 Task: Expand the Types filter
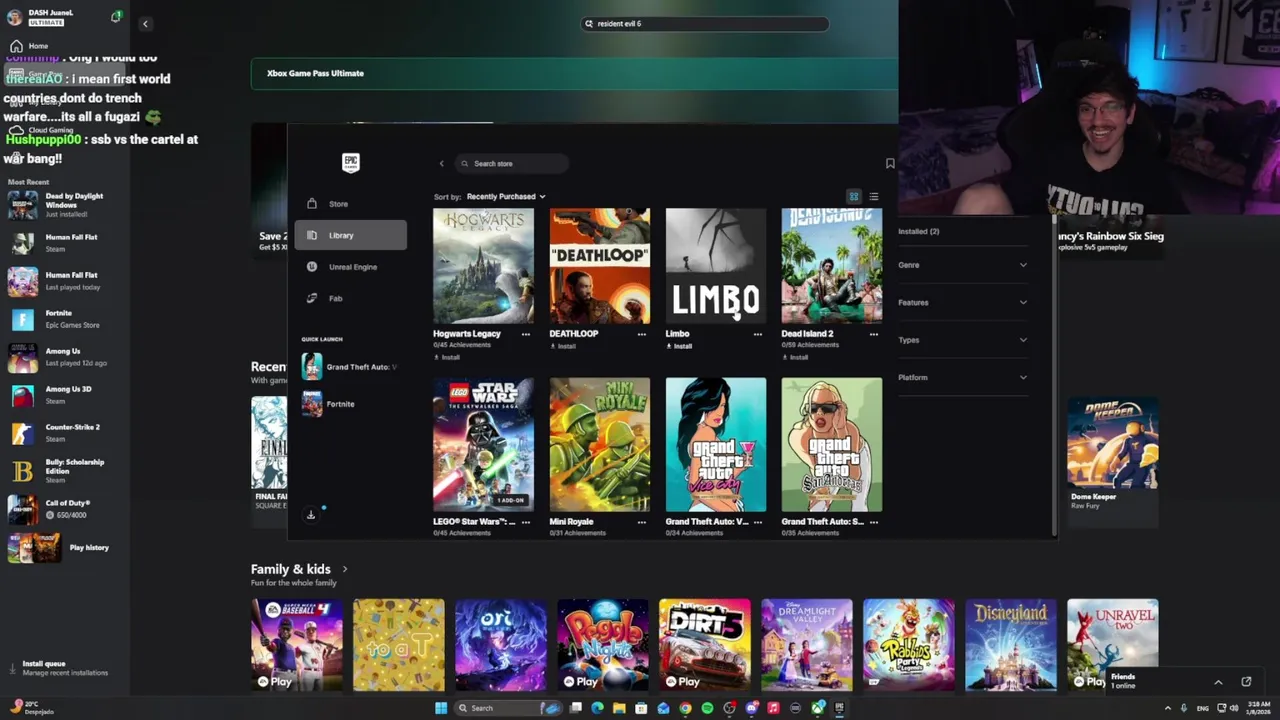pos(962,340)
